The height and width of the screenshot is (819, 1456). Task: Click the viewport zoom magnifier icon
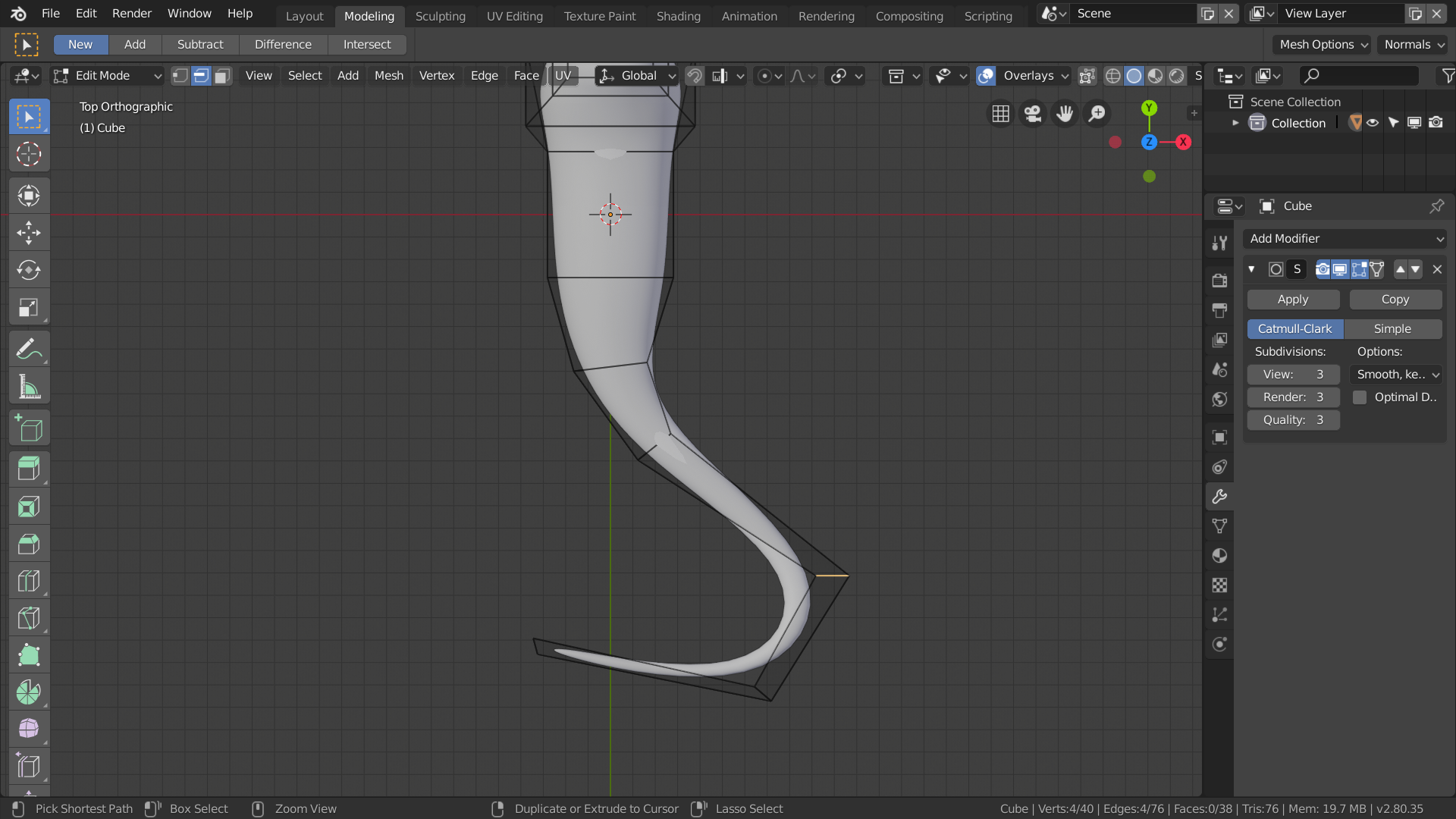1097,114
